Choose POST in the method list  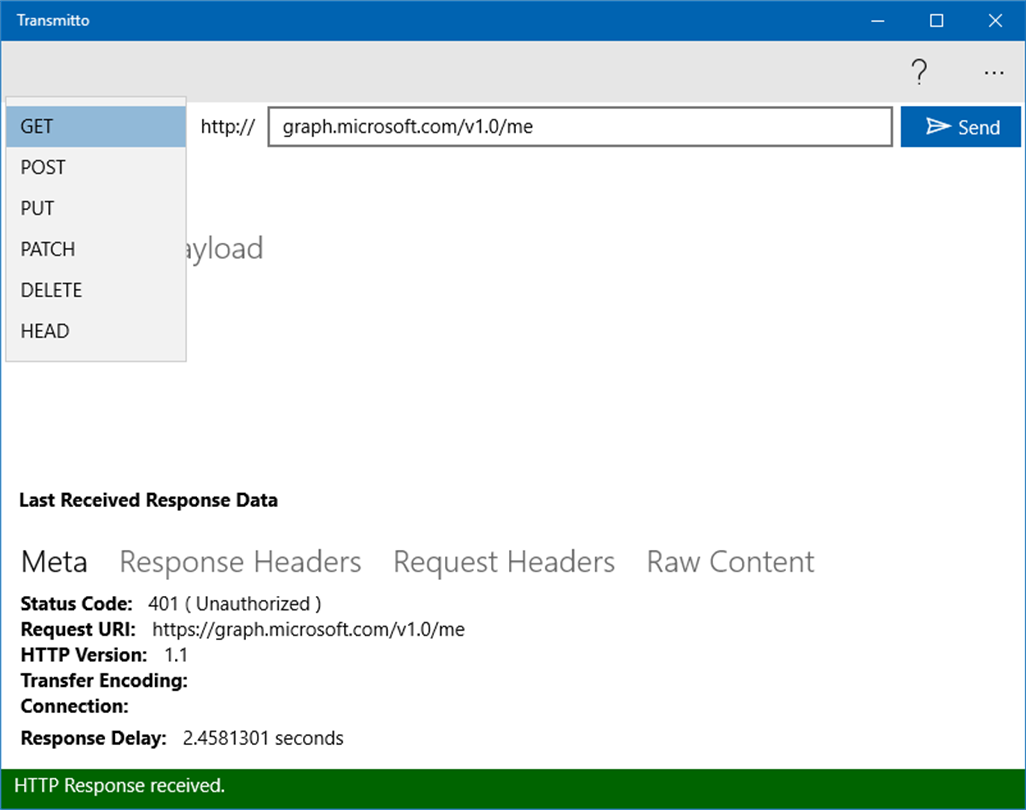(x=96, y=167)
